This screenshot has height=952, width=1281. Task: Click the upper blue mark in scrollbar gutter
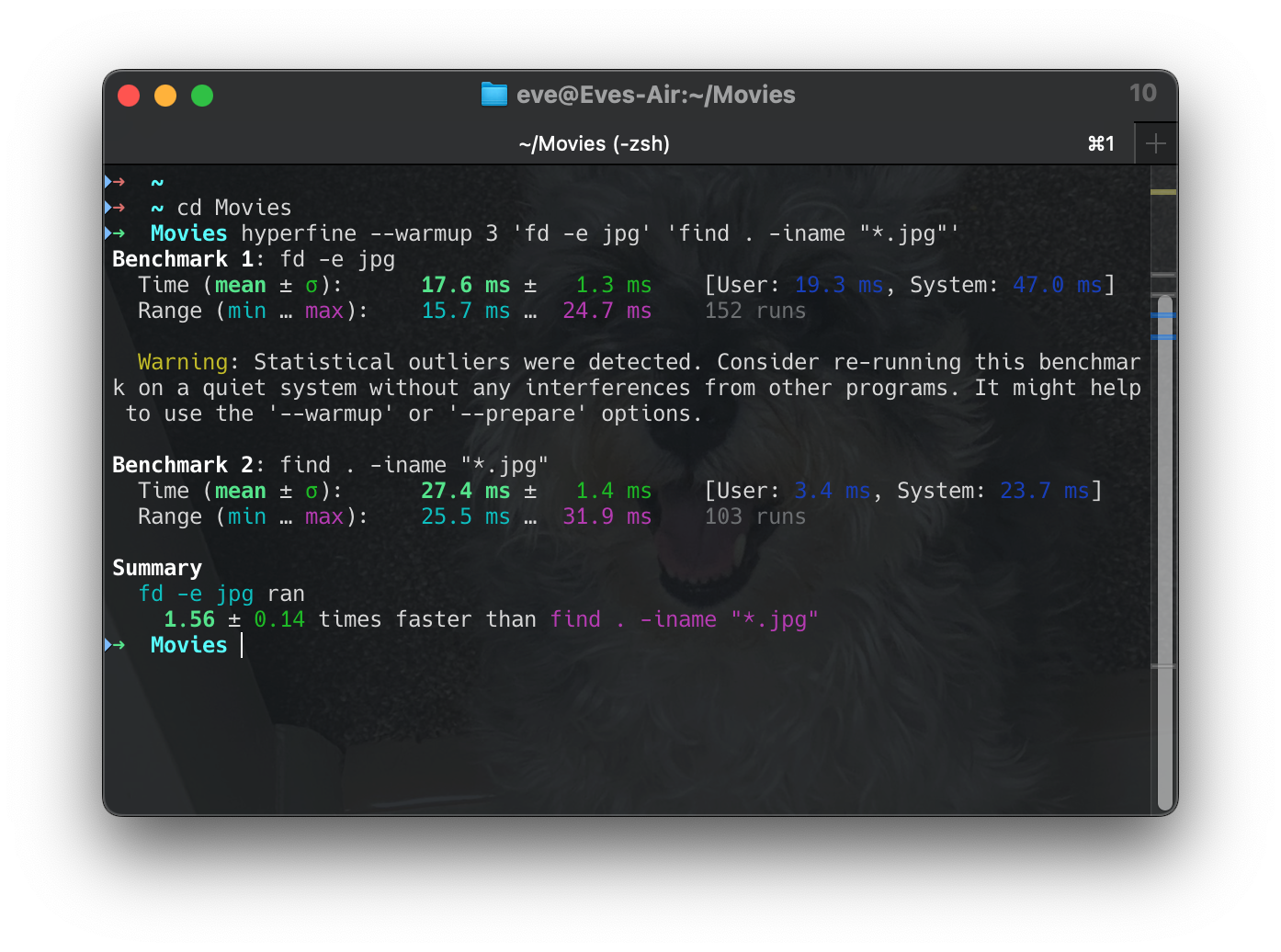click(x=1162, y=315)
